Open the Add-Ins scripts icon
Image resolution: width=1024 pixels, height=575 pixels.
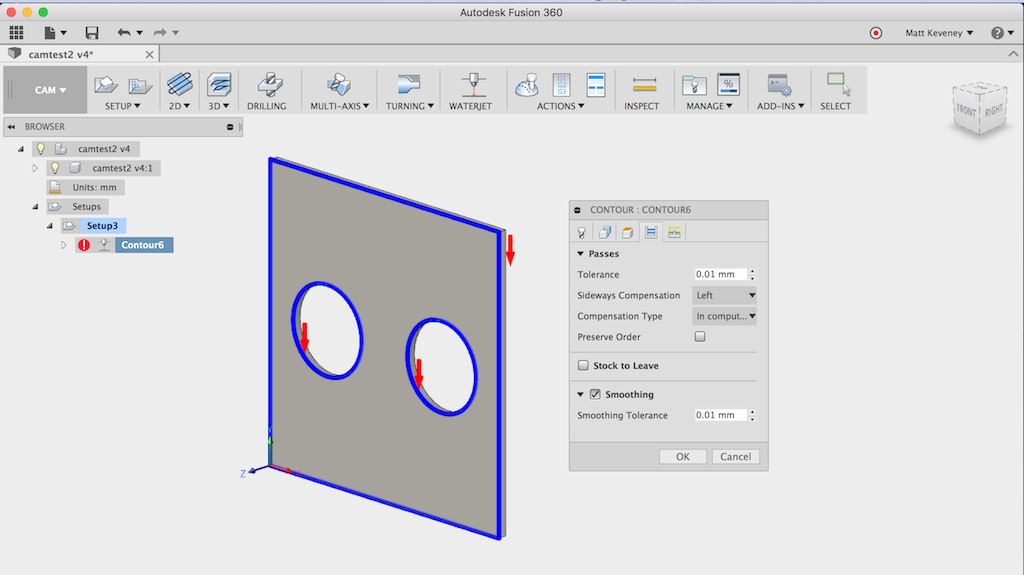[779, 85]
